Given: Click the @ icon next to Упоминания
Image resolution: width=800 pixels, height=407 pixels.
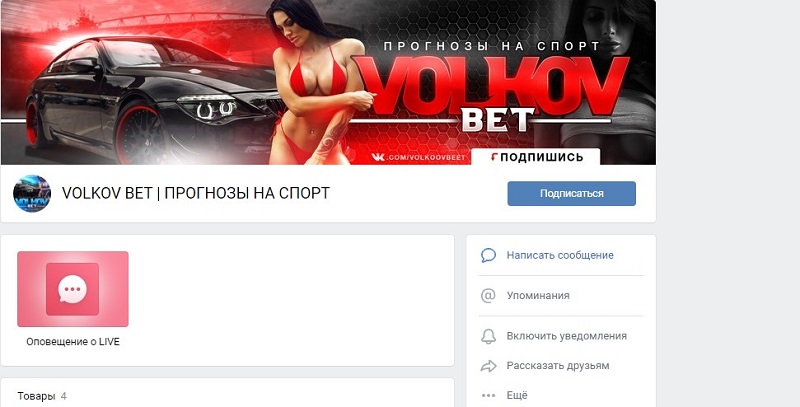Looking at the screenshot, I should 488,295.
